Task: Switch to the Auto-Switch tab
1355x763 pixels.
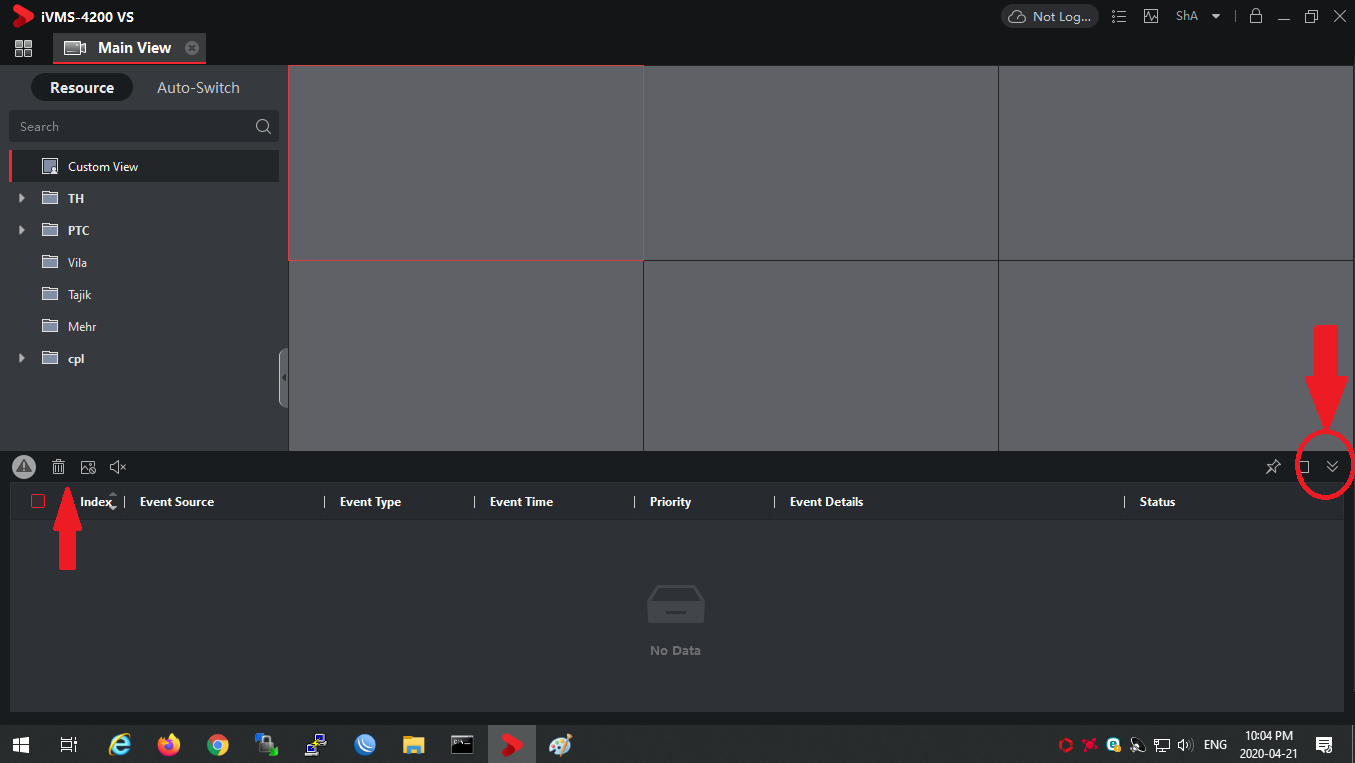Action: click(x=198, y=88)
